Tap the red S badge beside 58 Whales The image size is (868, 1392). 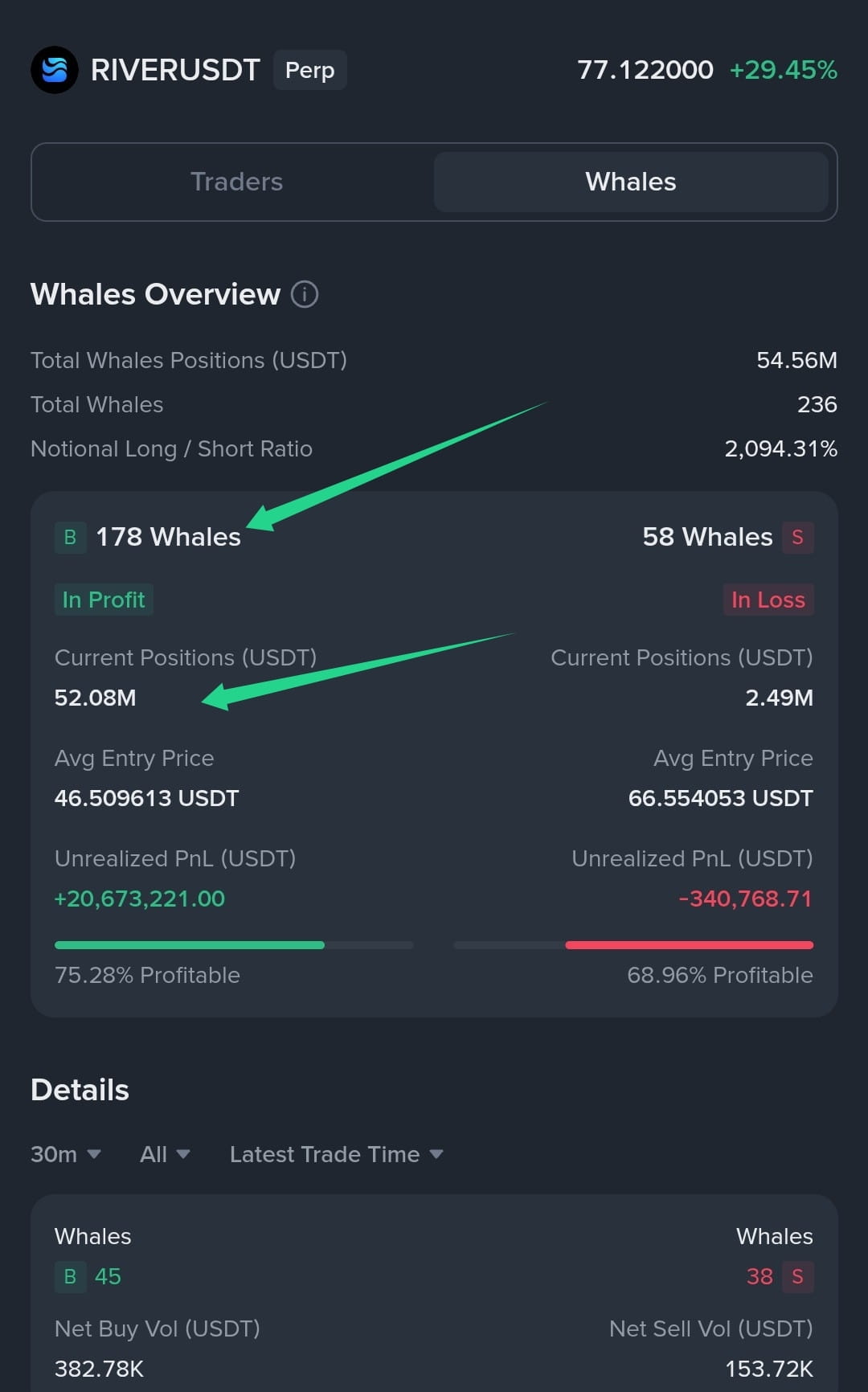[797, 537]
